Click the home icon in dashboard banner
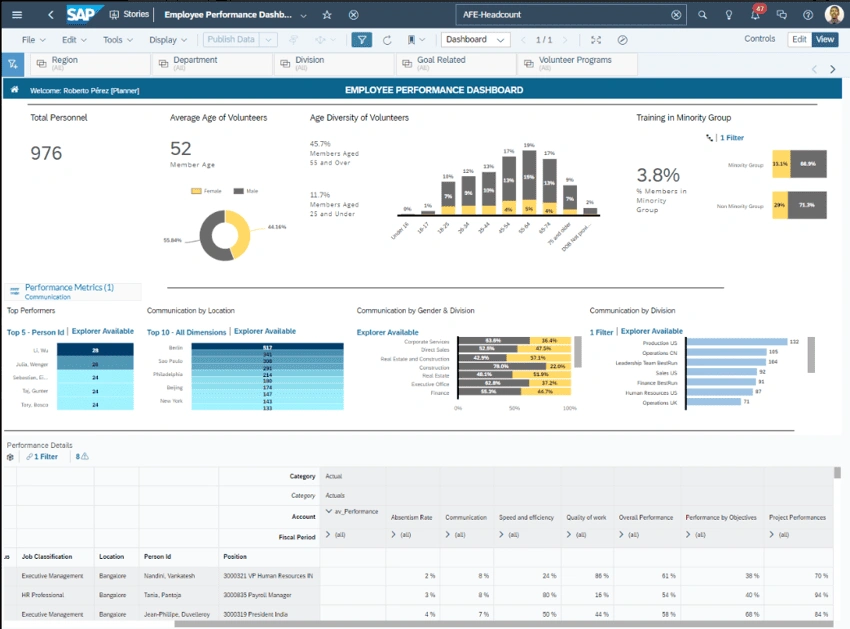Image resolution: width=850 pixels, height=629 pixels. [x=15, y=90]
